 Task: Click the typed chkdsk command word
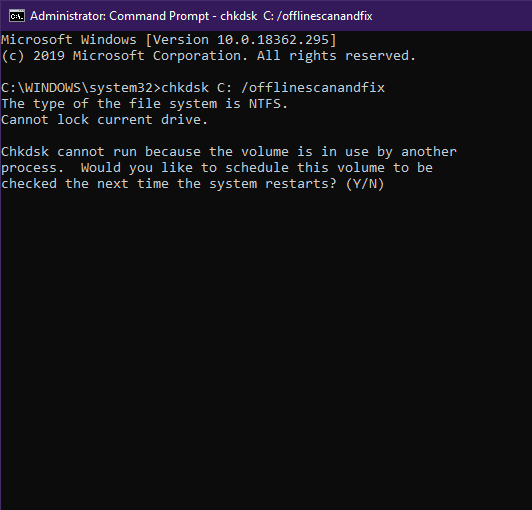[x=185, y=88]
